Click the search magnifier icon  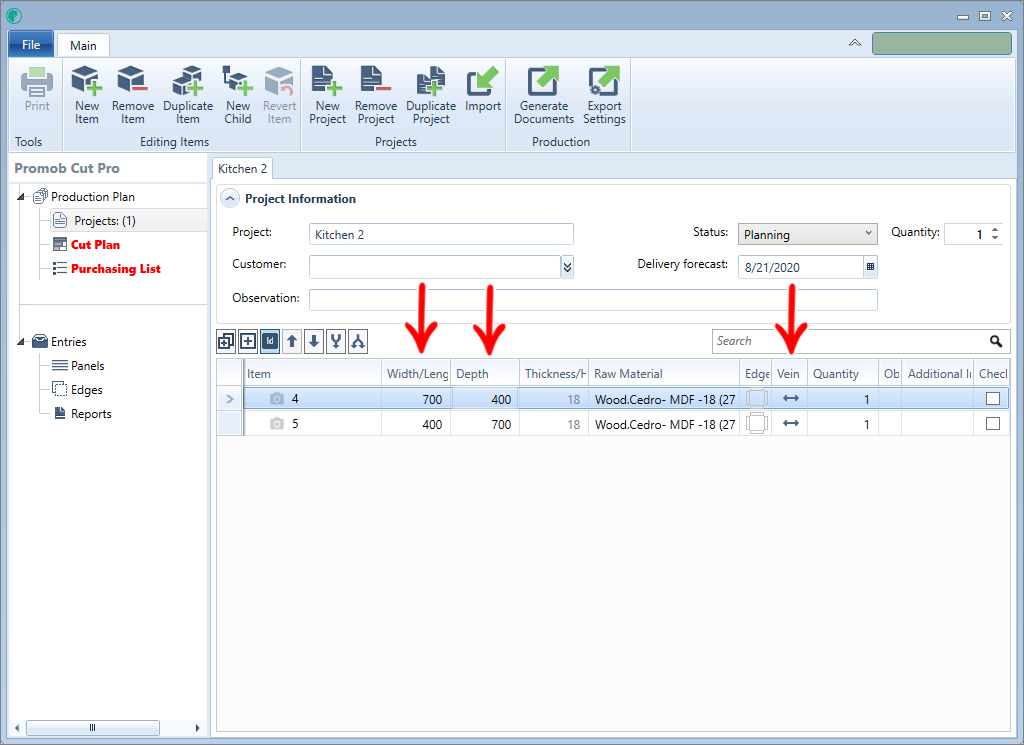coord(996,341)
